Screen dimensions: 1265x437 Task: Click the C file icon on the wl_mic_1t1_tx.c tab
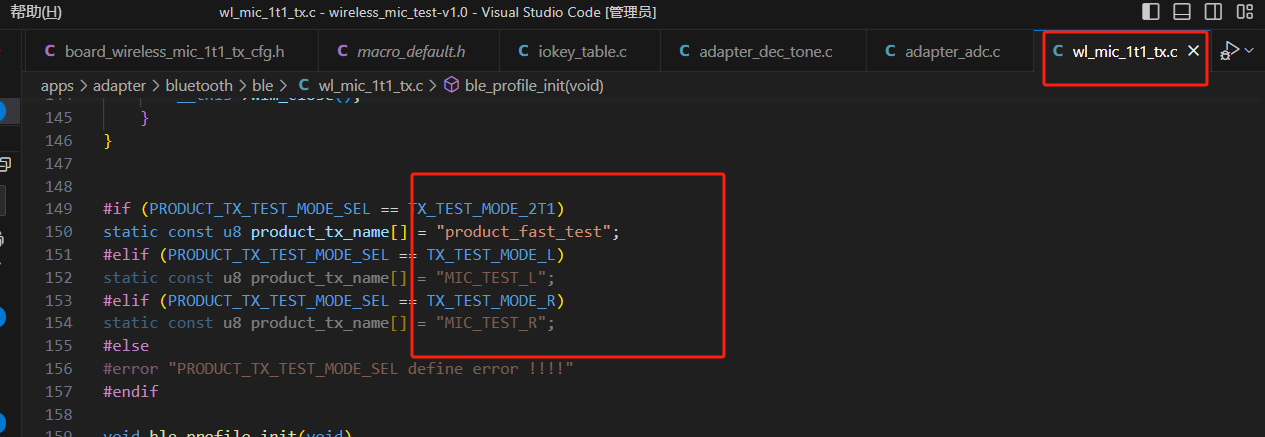(1058, 51)
